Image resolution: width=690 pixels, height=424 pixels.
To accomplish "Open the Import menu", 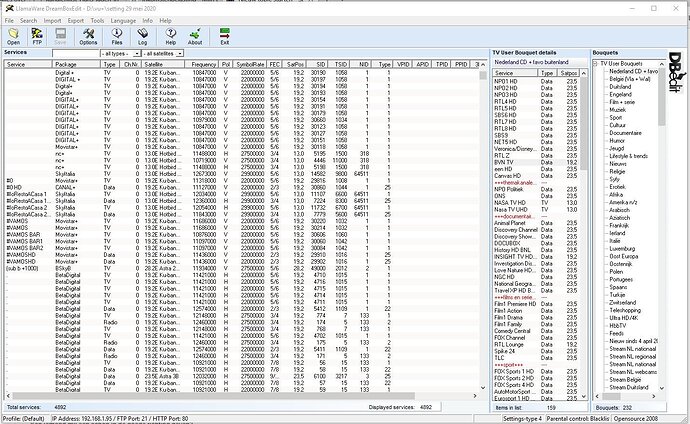I will [52, 21].
